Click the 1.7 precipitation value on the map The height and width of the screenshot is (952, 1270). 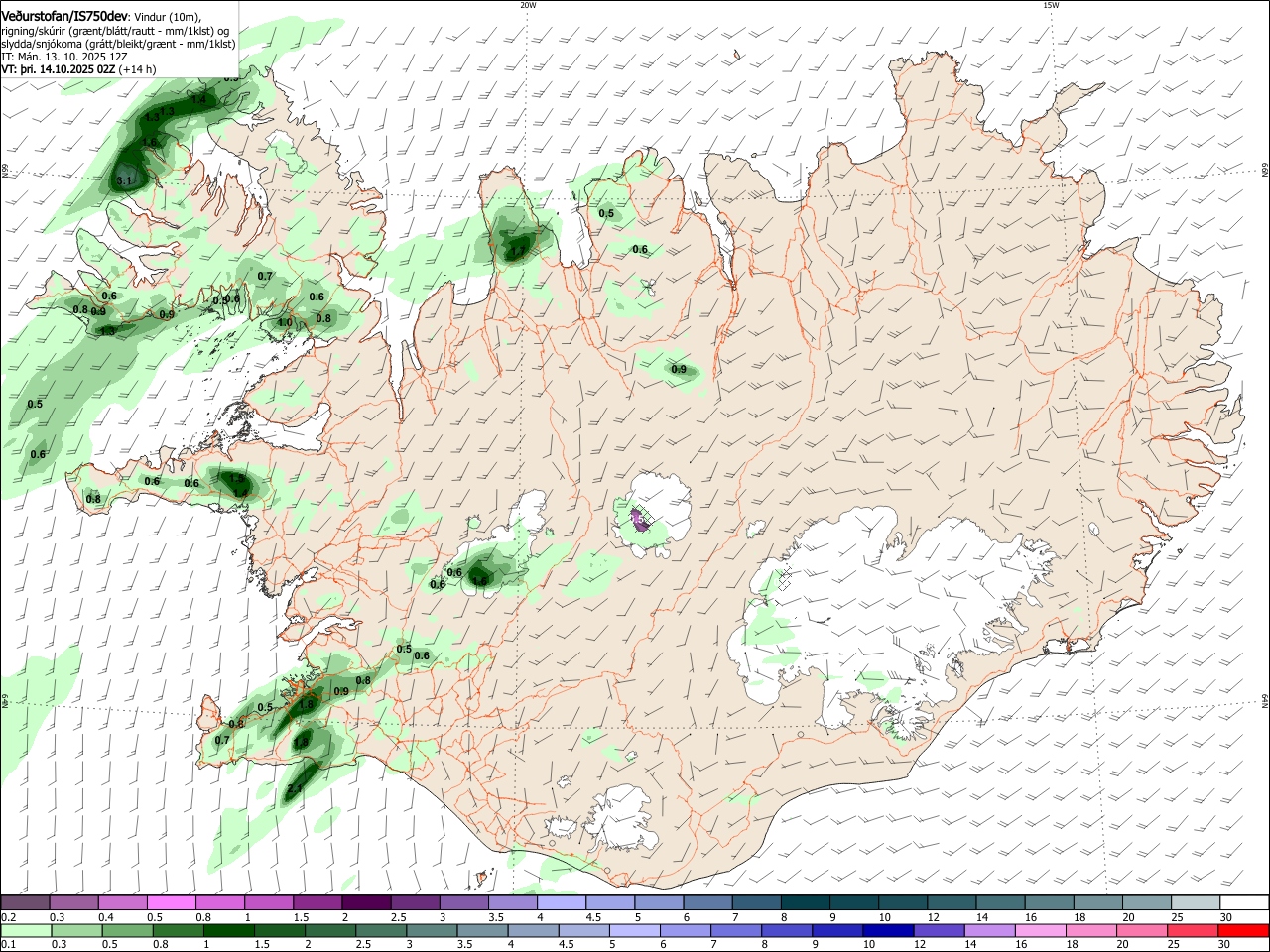516,251
